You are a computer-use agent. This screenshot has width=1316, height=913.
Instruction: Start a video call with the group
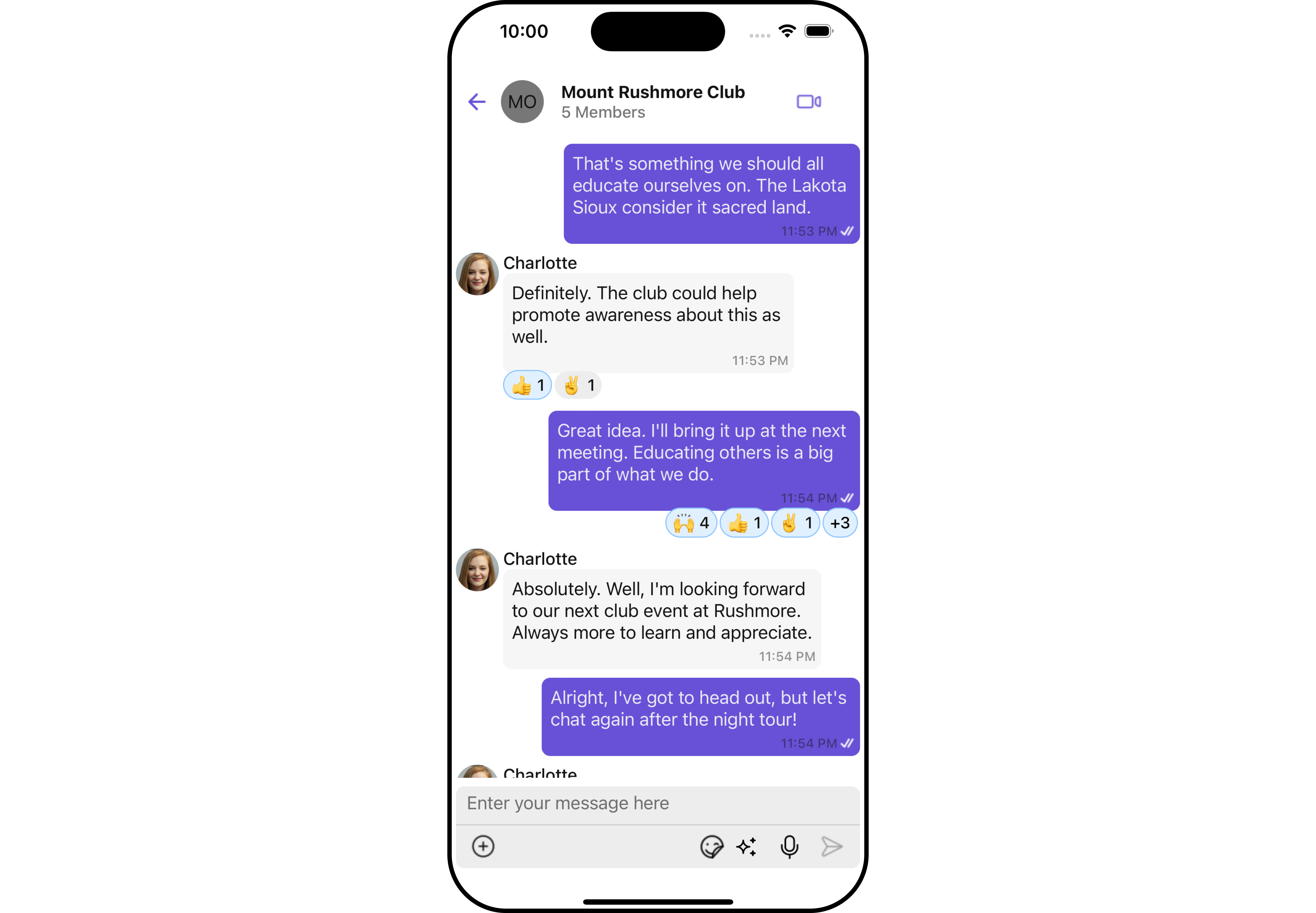tap(809, 102)
